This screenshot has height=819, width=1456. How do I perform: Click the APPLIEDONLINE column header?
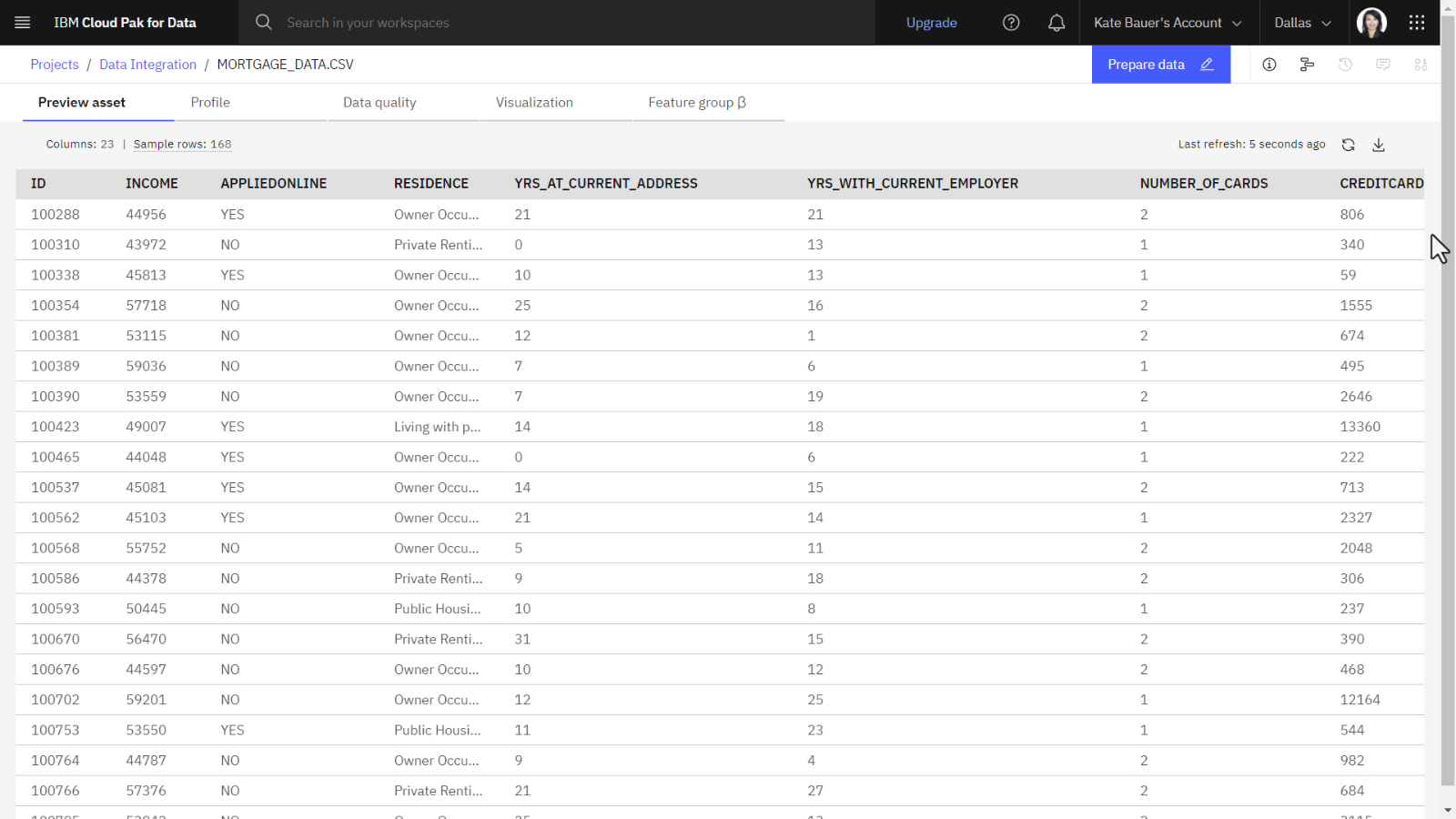pyautogui.click(x=274, y=184)
